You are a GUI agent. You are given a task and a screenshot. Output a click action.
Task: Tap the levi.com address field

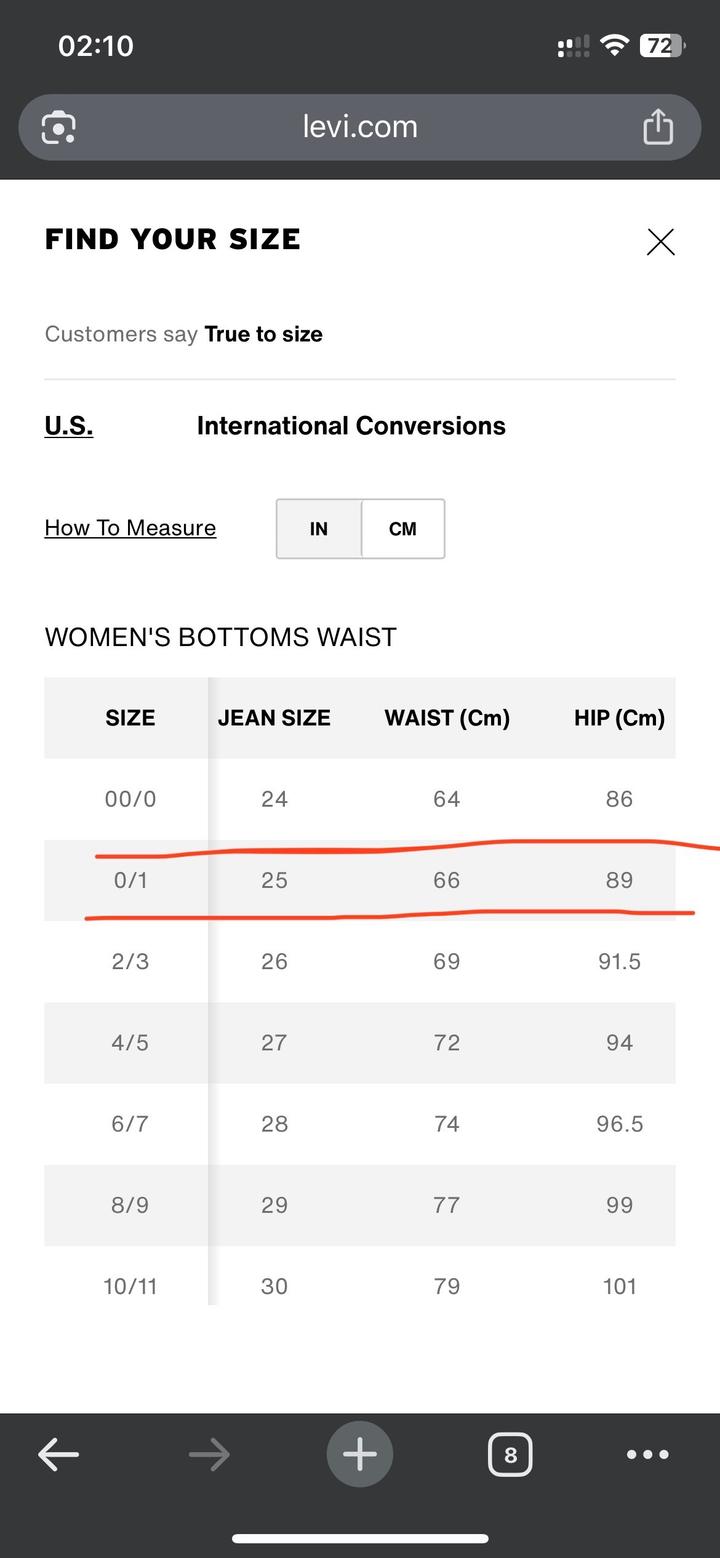(360, 127)
